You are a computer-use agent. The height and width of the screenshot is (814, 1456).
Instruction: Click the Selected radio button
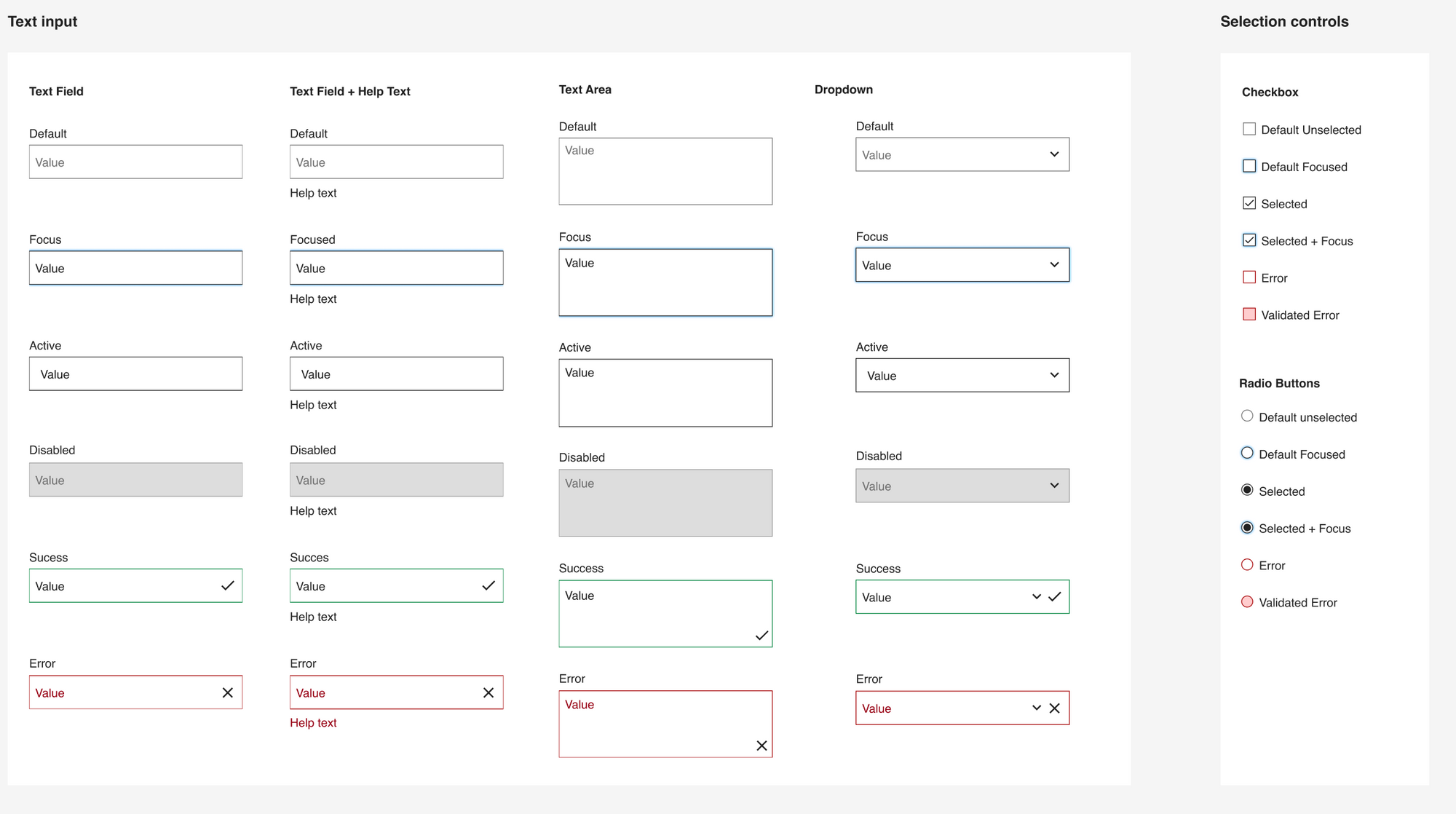click(x=1246, y=490)
